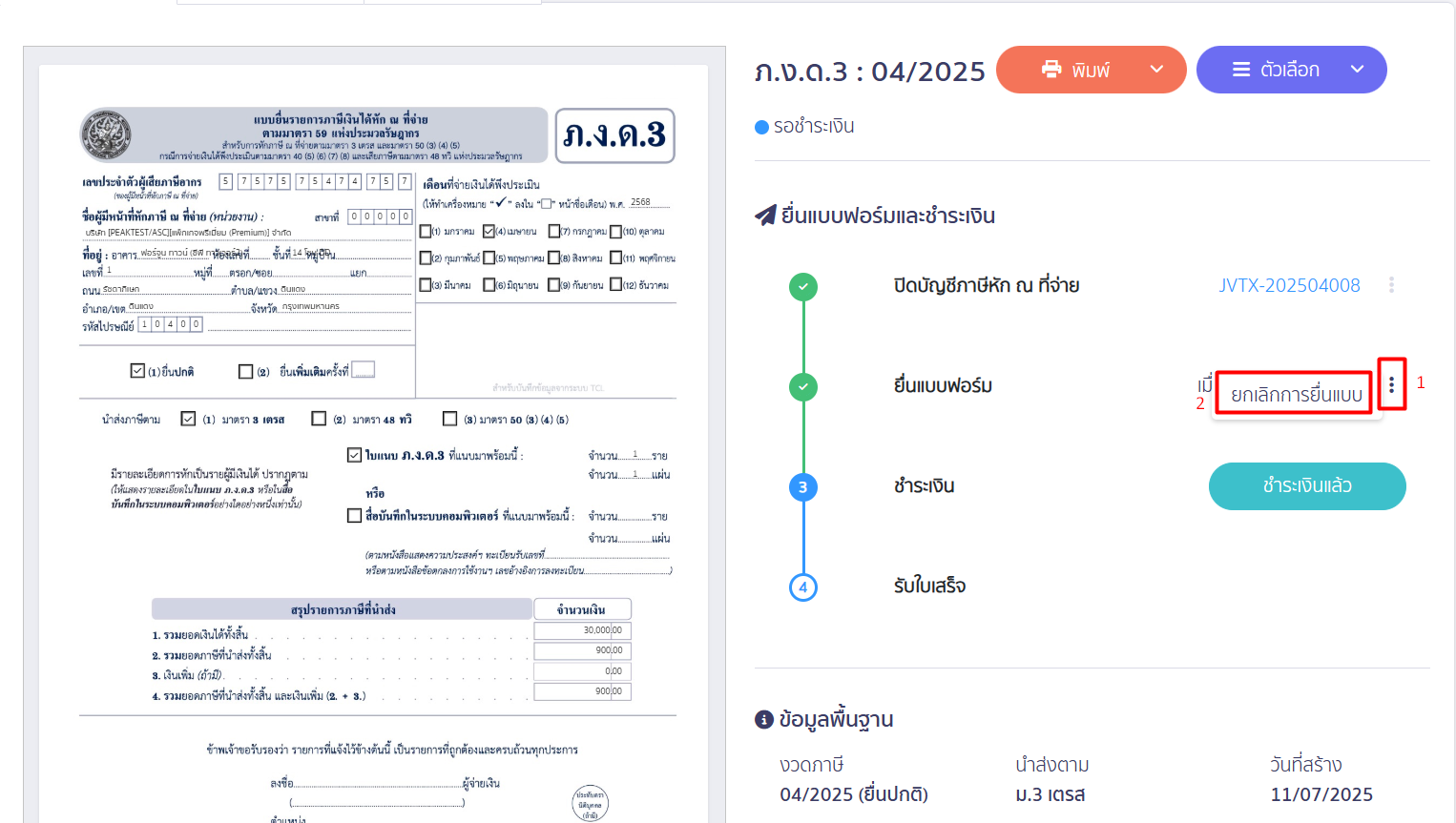Screen dimensions: 1456x823
Task: Click the พิมพ์ button label
Action: click(1091, 70)
